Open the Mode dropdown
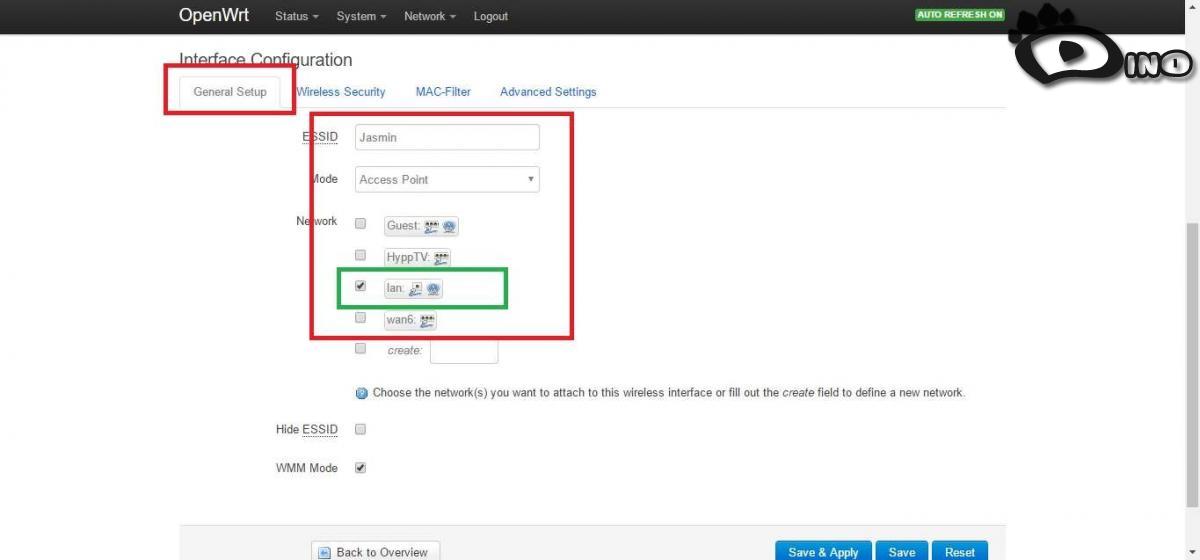 tap(447, 179)
